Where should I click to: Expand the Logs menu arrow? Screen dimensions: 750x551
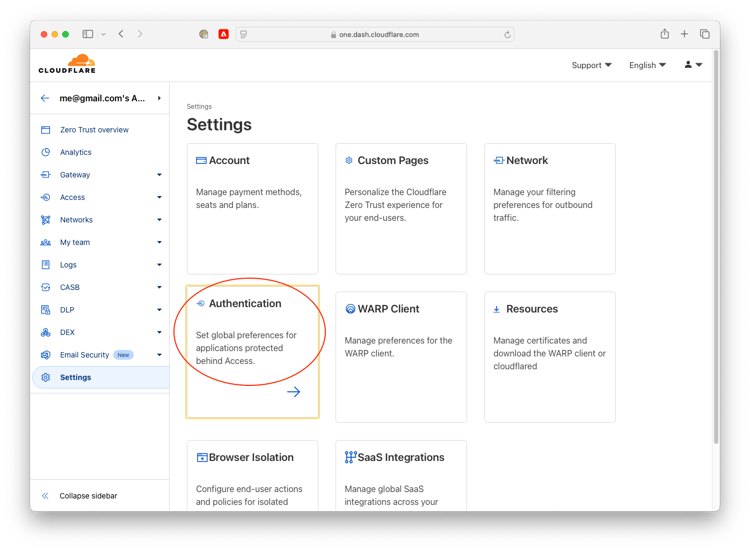(159, 264)
